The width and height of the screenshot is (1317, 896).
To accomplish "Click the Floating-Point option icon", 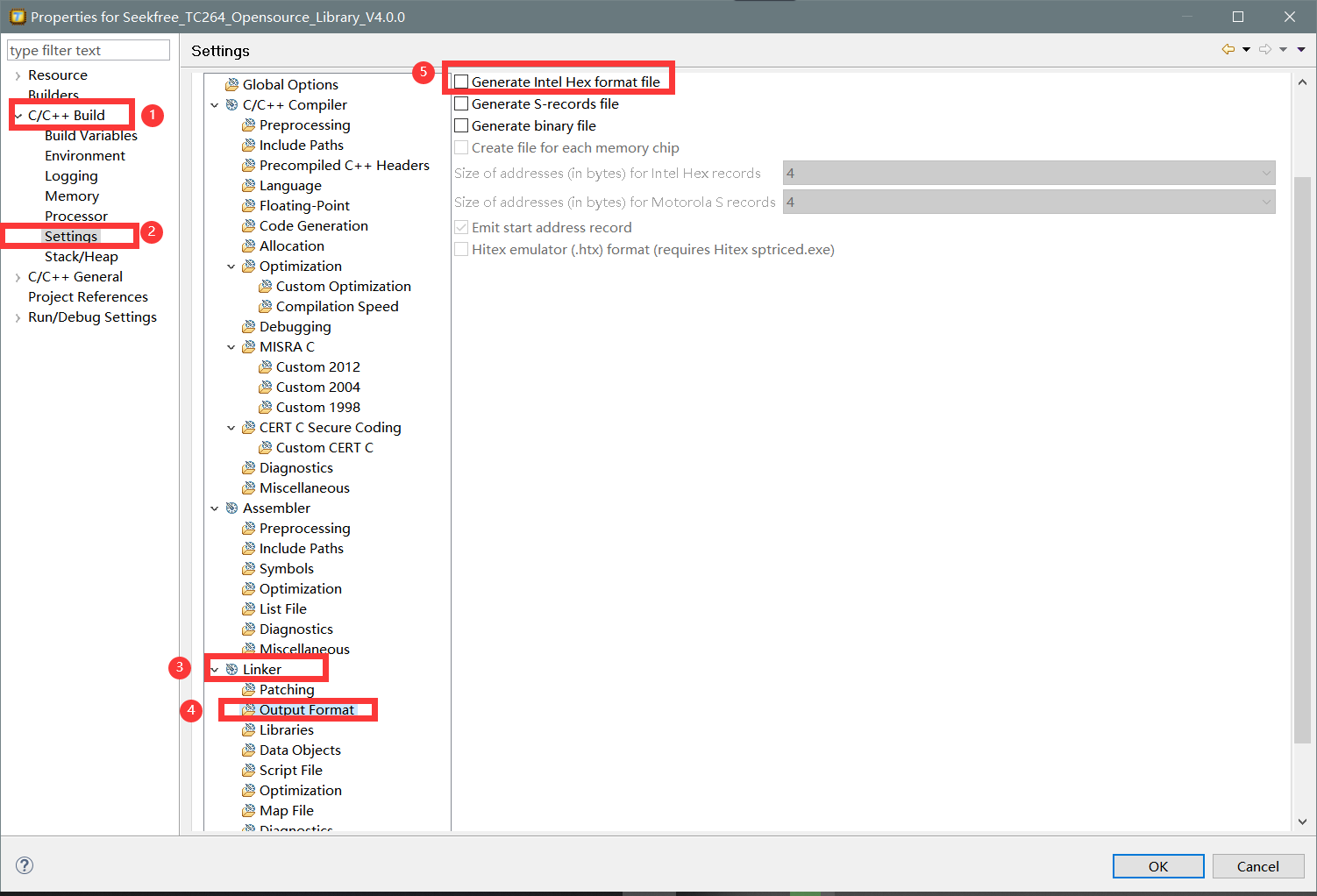I will pyautogui.click(x=248, y=206).
